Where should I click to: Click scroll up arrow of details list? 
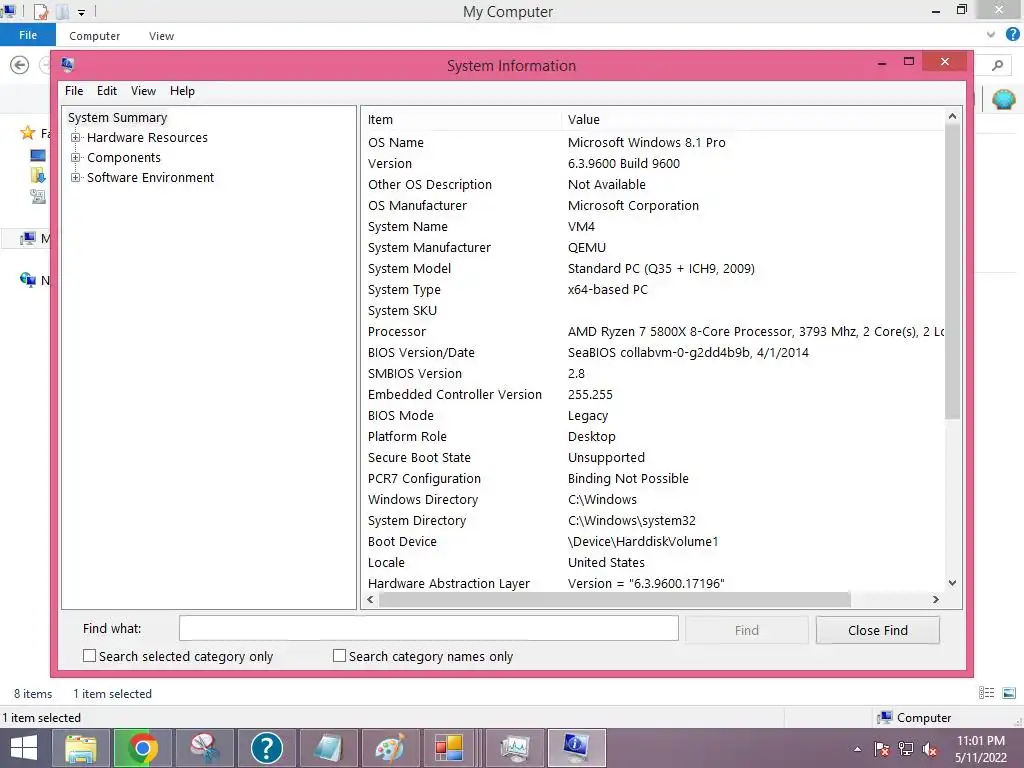952,116
